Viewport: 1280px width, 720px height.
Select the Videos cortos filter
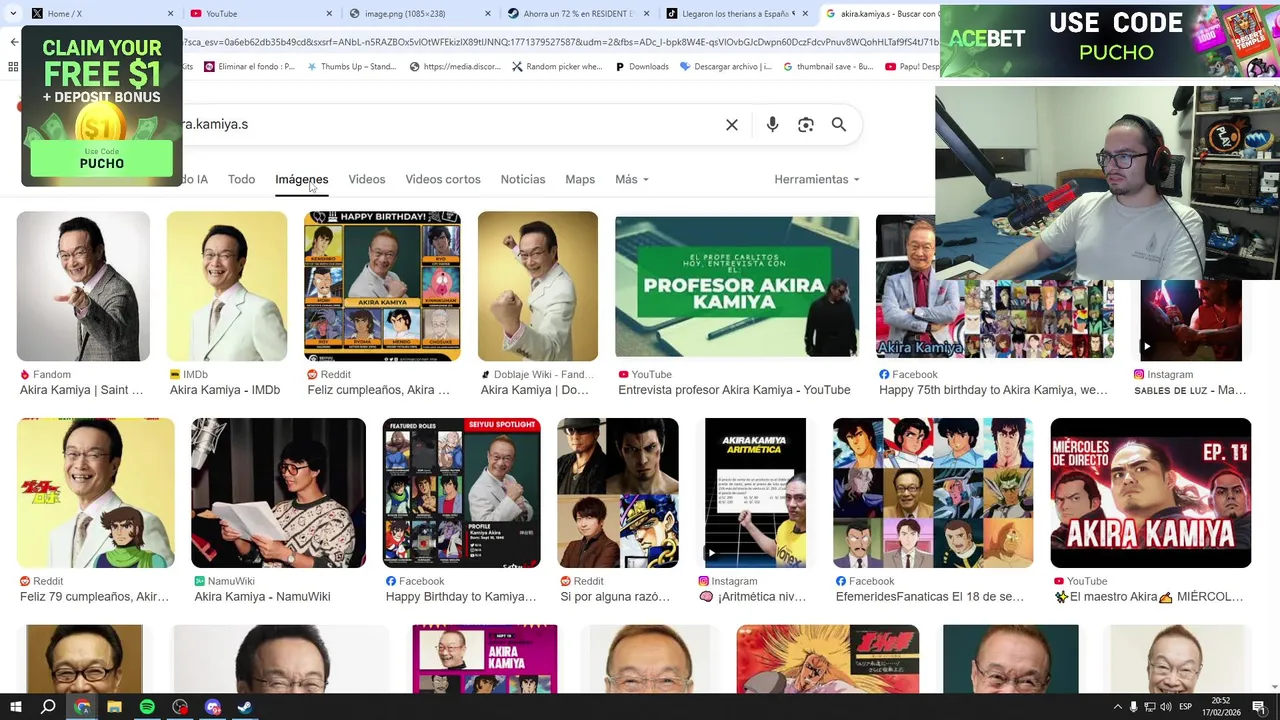point(443,179)
